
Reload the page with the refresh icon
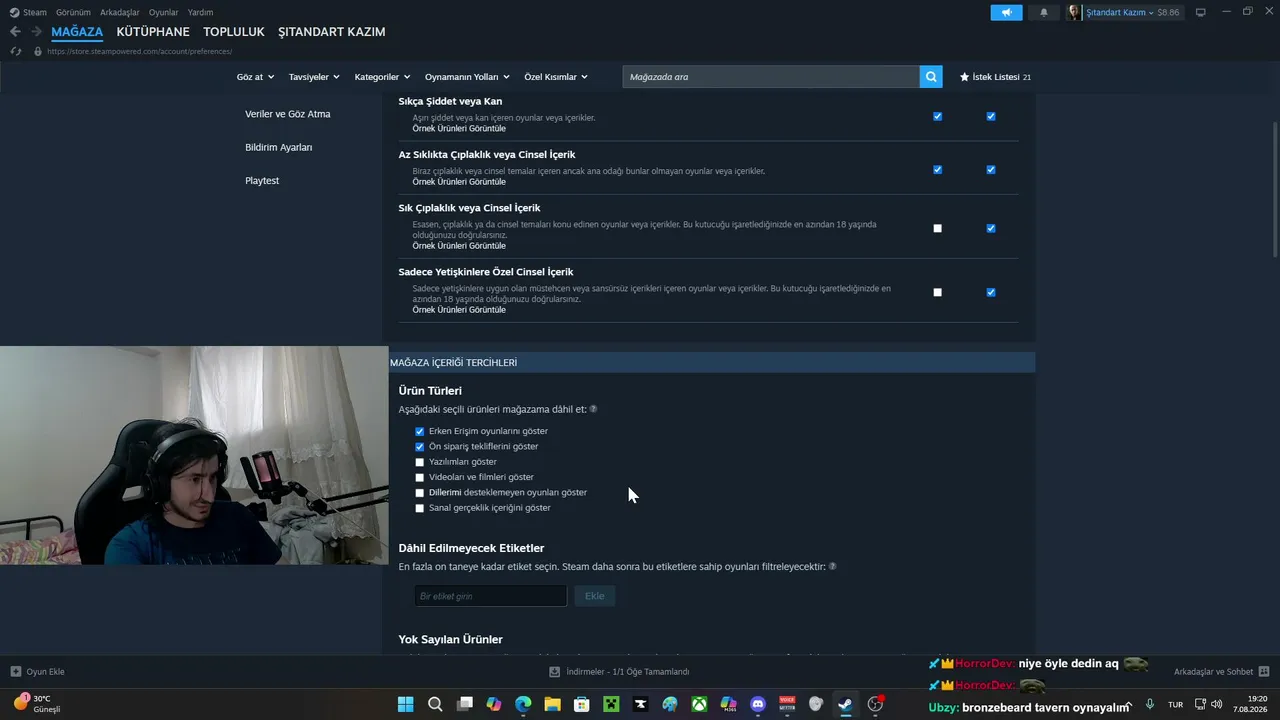click(x=16, y=51)
